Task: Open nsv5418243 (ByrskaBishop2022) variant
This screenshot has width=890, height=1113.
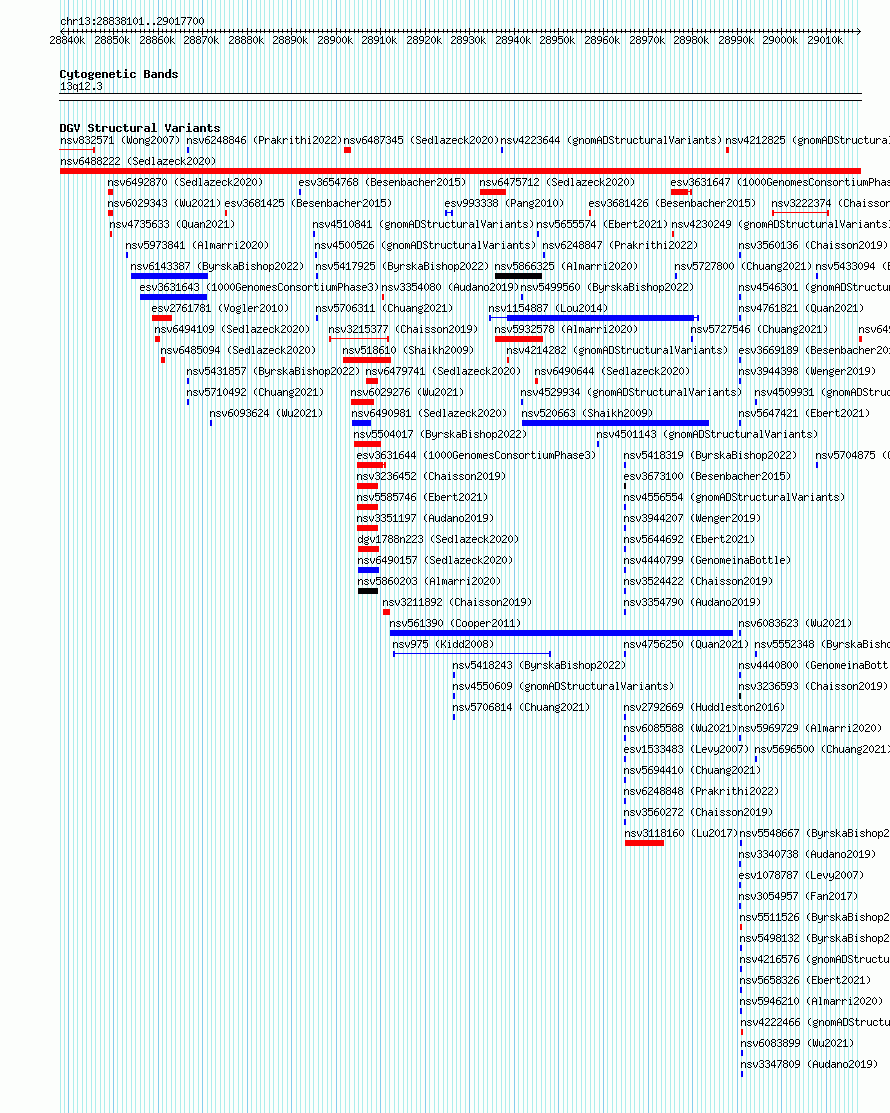Action: [539, 665]
